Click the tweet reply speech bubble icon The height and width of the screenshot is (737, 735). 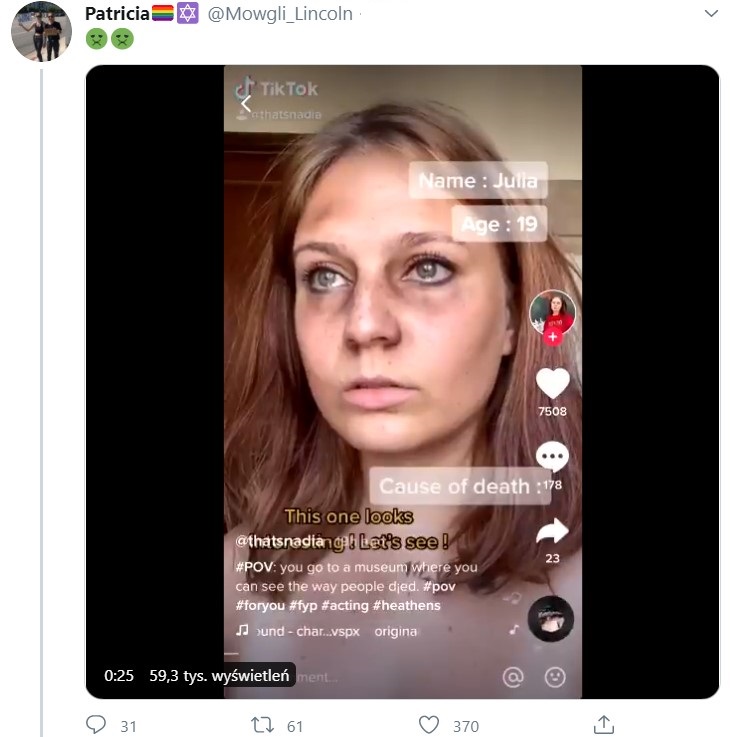click(x=97, y=725)
